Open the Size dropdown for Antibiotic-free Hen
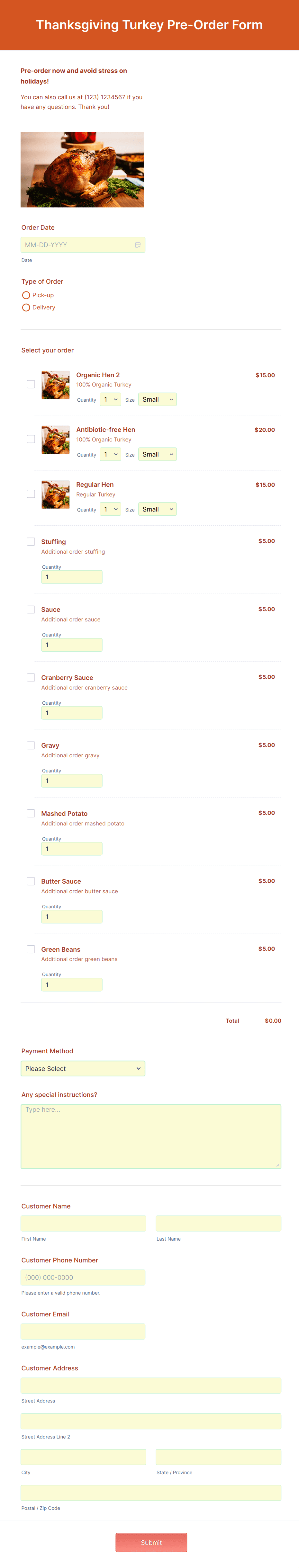299x1568 pixels. pyautogui.click(x=157, y=454)
